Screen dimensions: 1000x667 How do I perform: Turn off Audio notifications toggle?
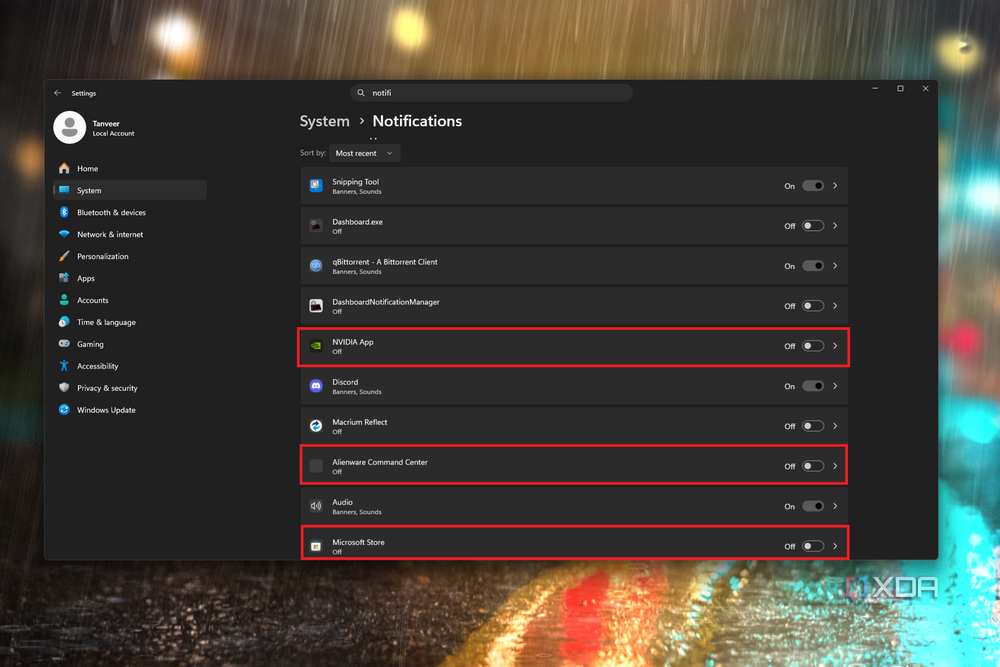pyautogui.click(x=812, y=506)
